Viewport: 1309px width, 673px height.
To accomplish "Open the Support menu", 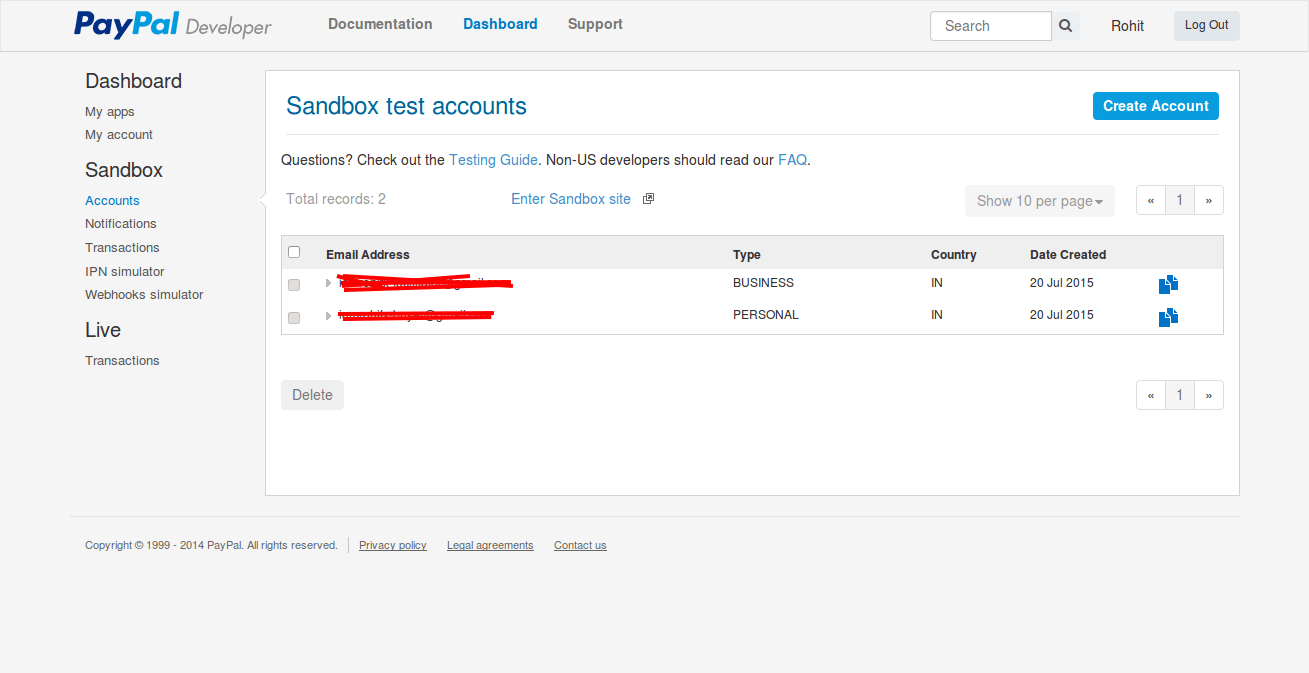I will (x=595, y=24).
